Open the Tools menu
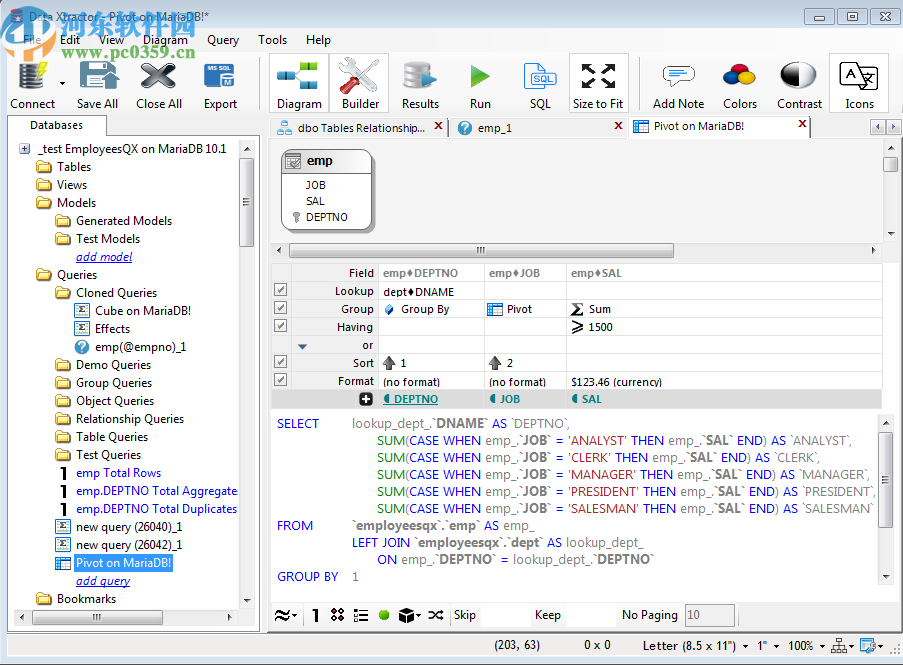The width and height of the screenshot is (903, 665). (x=272, y=40)
